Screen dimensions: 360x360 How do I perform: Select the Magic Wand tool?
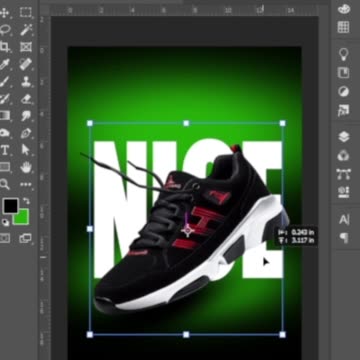[x=26, y=30]
